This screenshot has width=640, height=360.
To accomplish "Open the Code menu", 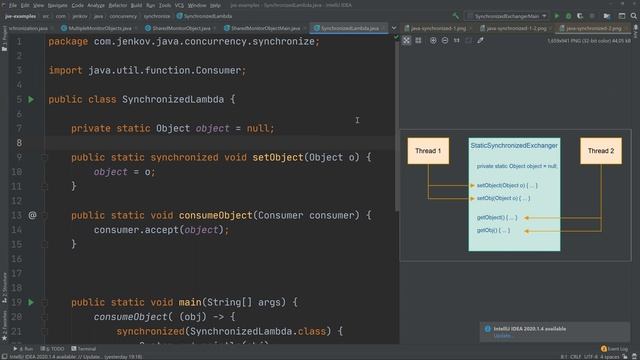I will (x=78, y=5).
